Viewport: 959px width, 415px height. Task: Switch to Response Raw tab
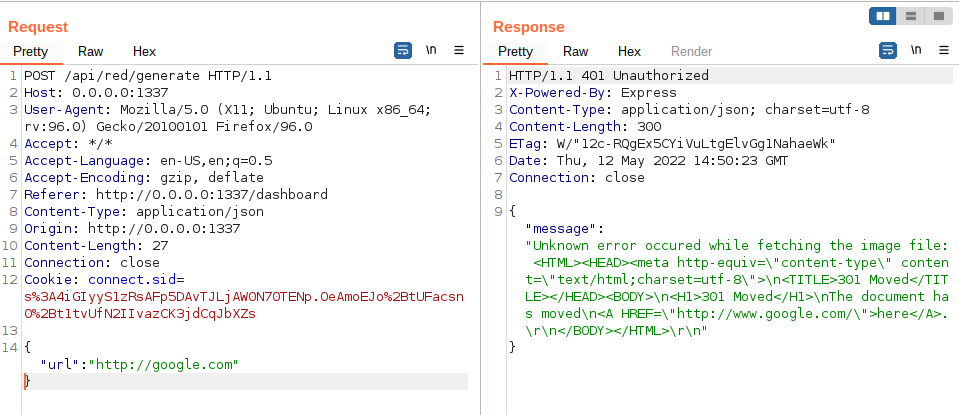click(576, 52)
